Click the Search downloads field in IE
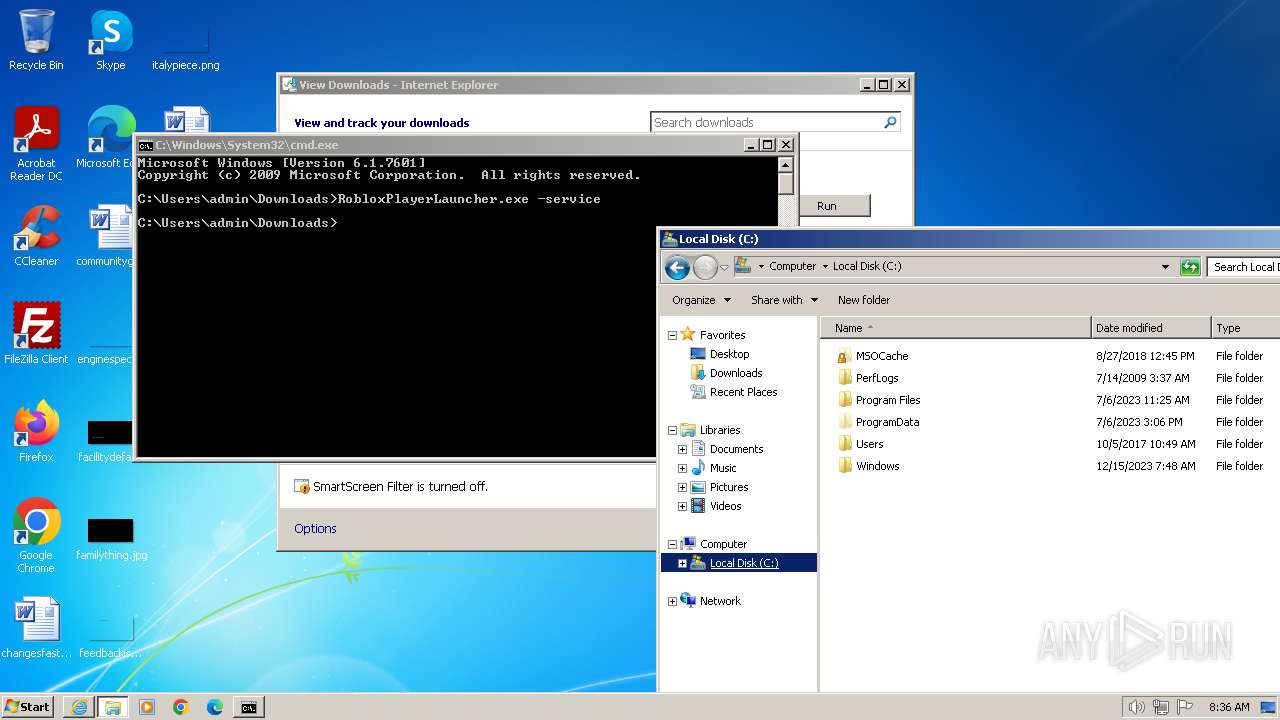 pyautogui.click(x=775, y=122)
